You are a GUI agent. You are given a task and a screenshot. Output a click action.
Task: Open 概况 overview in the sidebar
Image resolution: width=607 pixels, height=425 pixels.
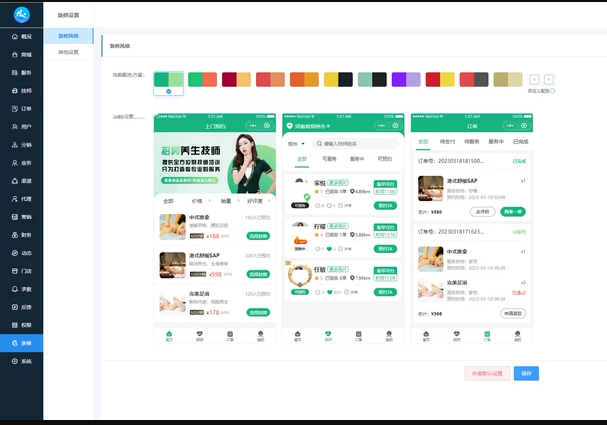22,36
